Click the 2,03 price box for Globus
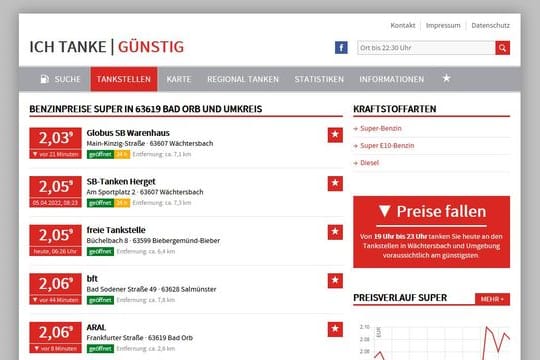540x360 pixels. pos(55,143)
